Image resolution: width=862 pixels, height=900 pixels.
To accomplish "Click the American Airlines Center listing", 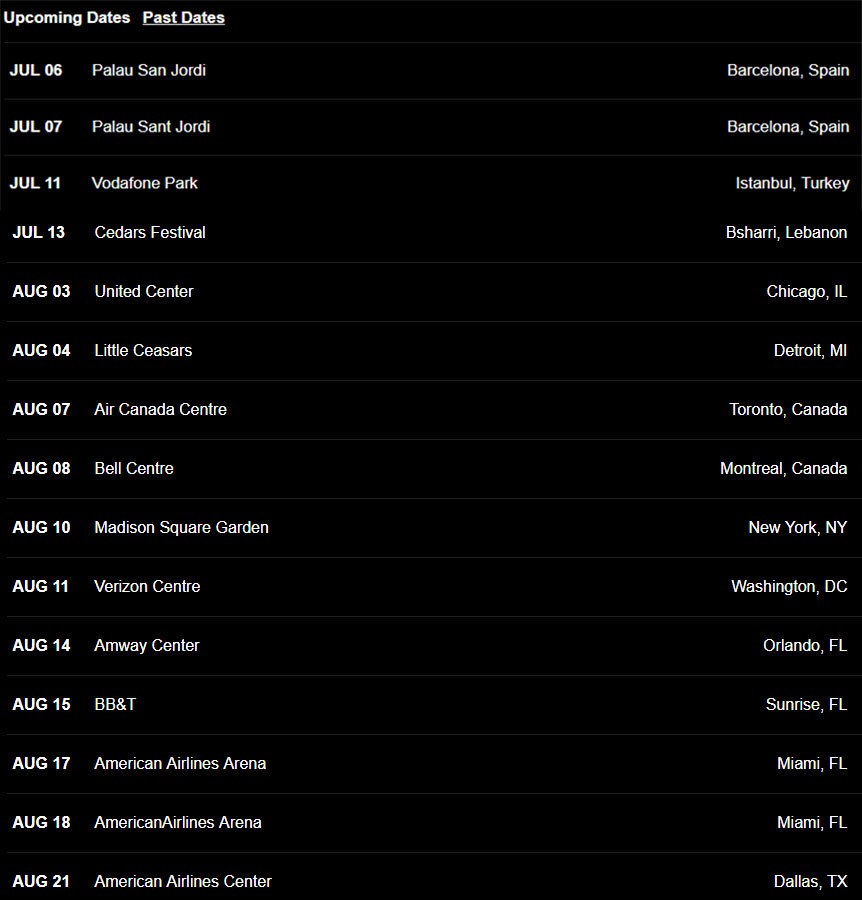I will [183, 881].
